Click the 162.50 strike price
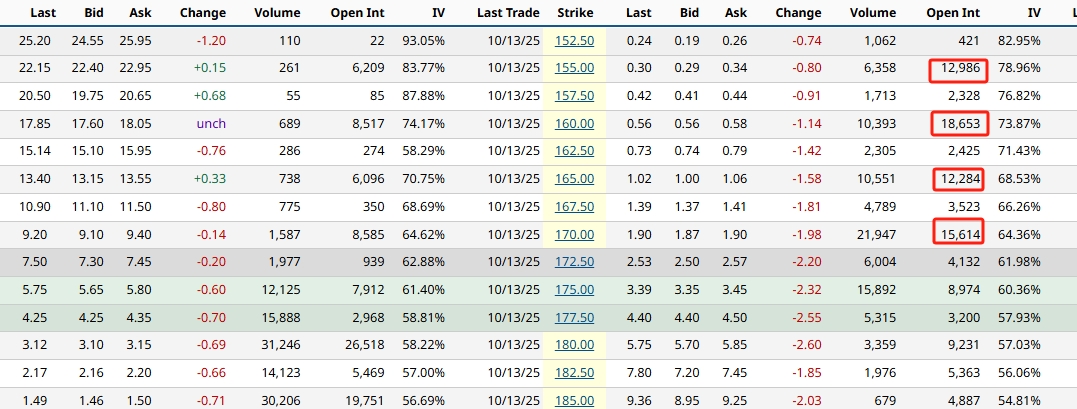Screen dimensions: 1077x409 click(574, 150)
